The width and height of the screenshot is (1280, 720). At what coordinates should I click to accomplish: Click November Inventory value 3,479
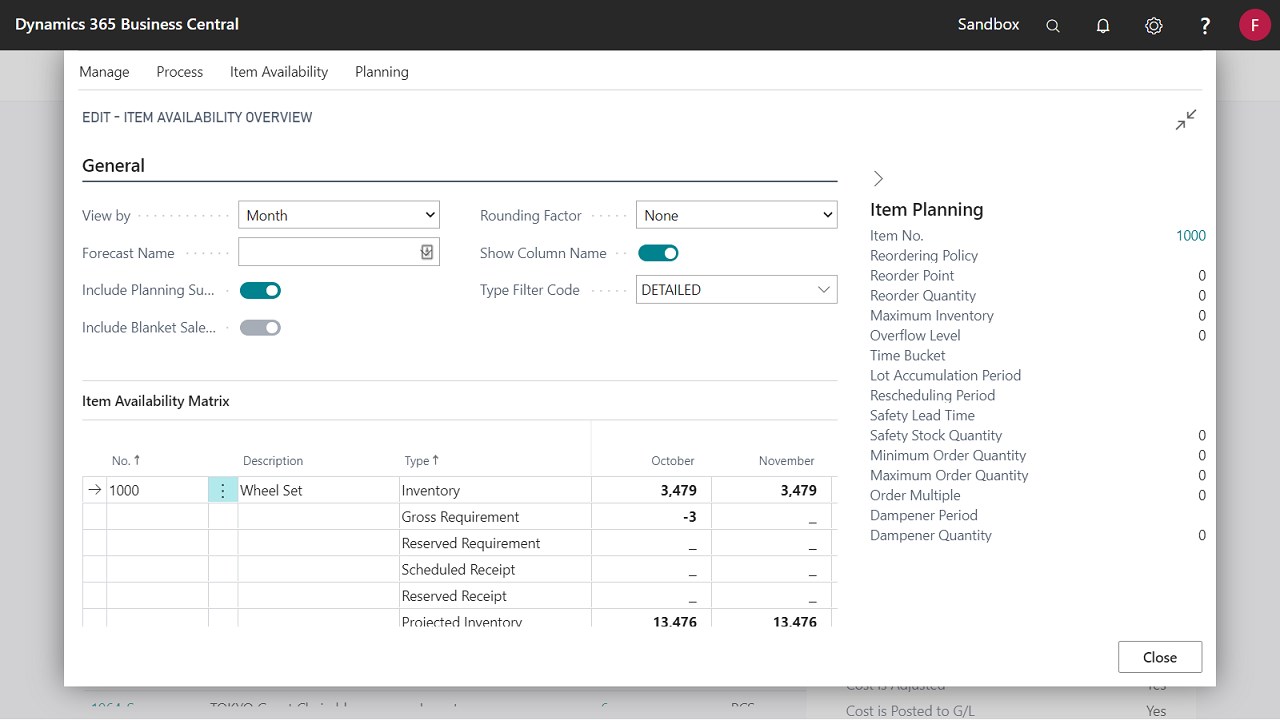click(x=799, y=490)
